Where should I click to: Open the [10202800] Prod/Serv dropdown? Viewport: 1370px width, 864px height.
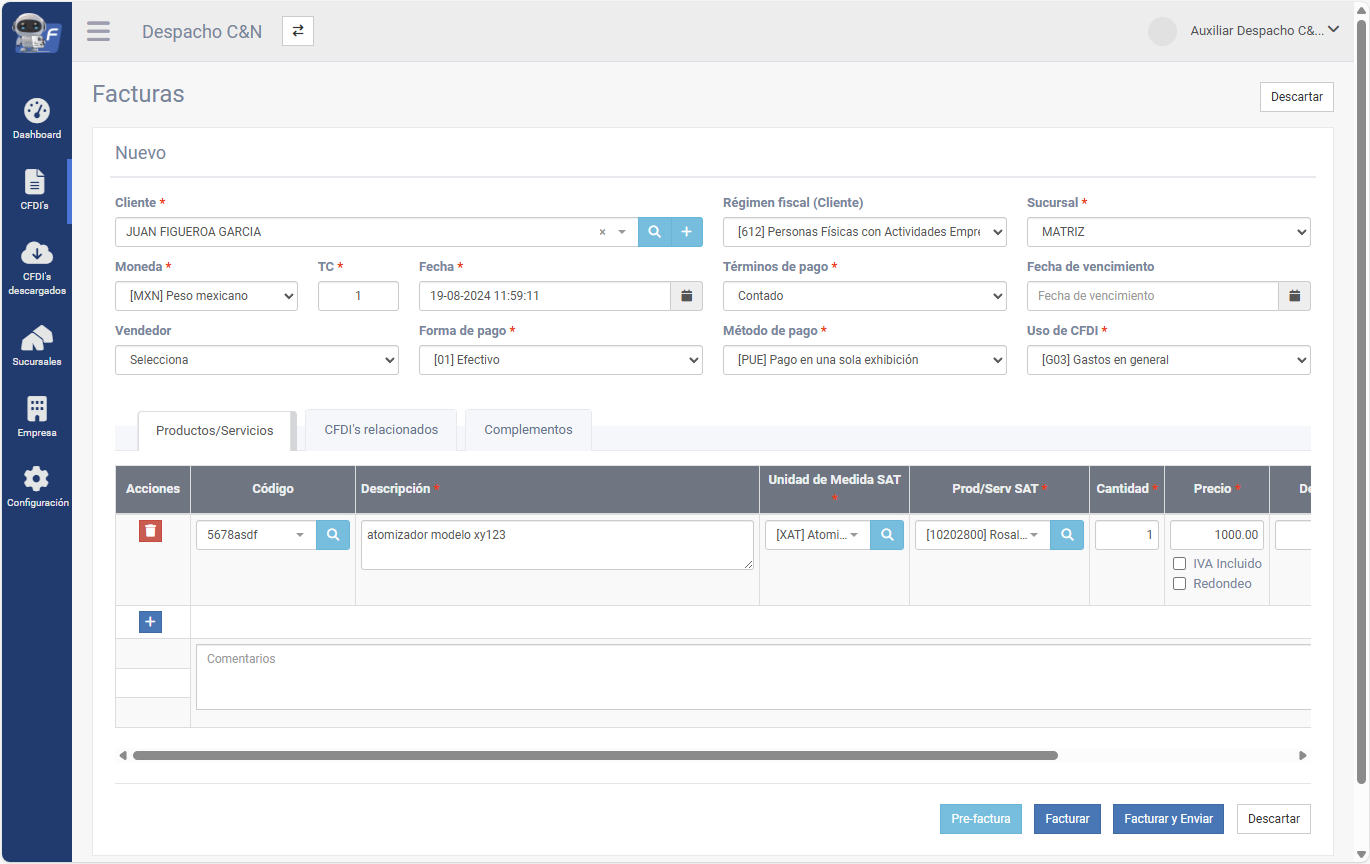983,535
